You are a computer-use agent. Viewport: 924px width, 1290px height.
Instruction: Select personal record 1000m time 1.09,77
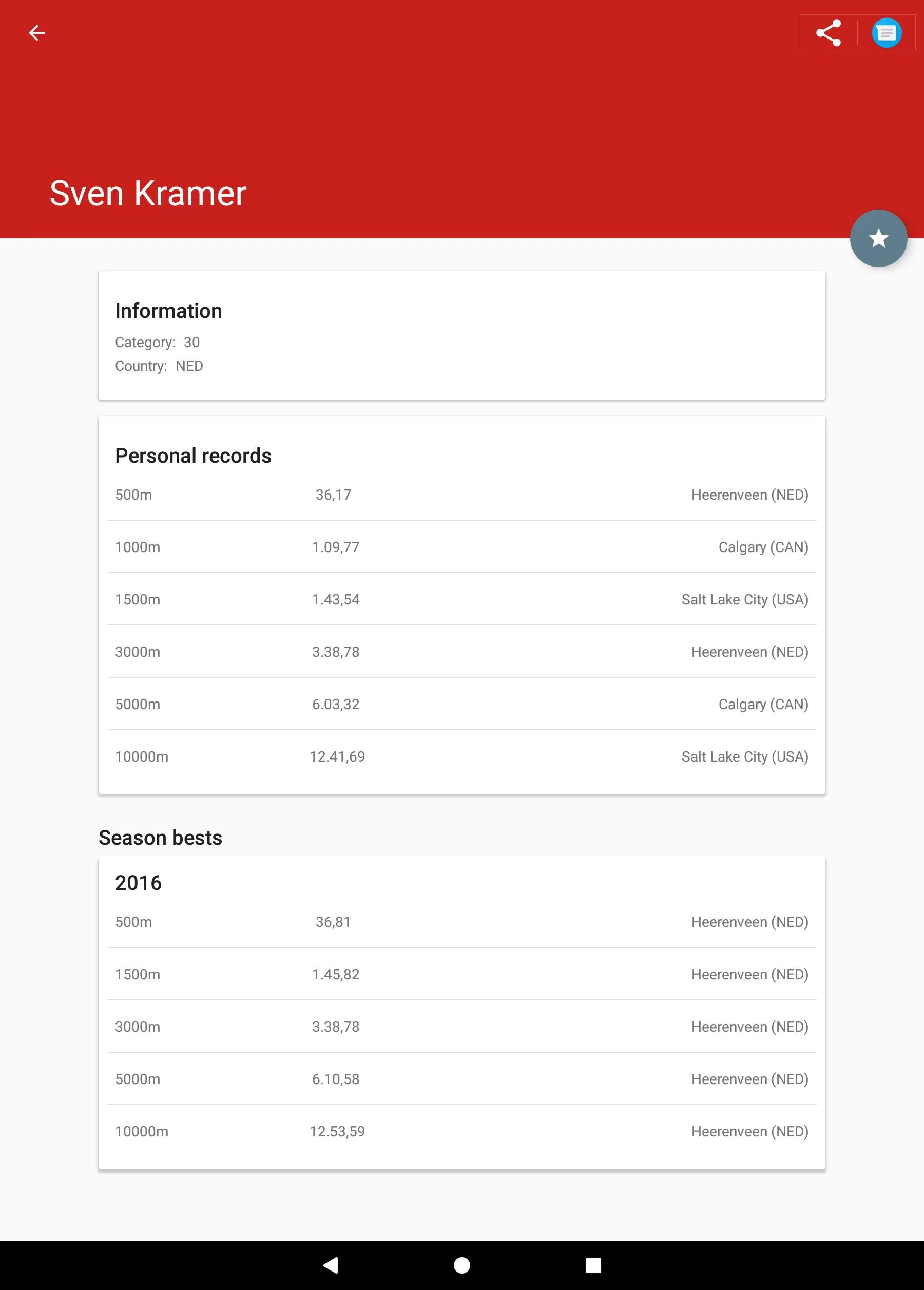tap(336, 547)
